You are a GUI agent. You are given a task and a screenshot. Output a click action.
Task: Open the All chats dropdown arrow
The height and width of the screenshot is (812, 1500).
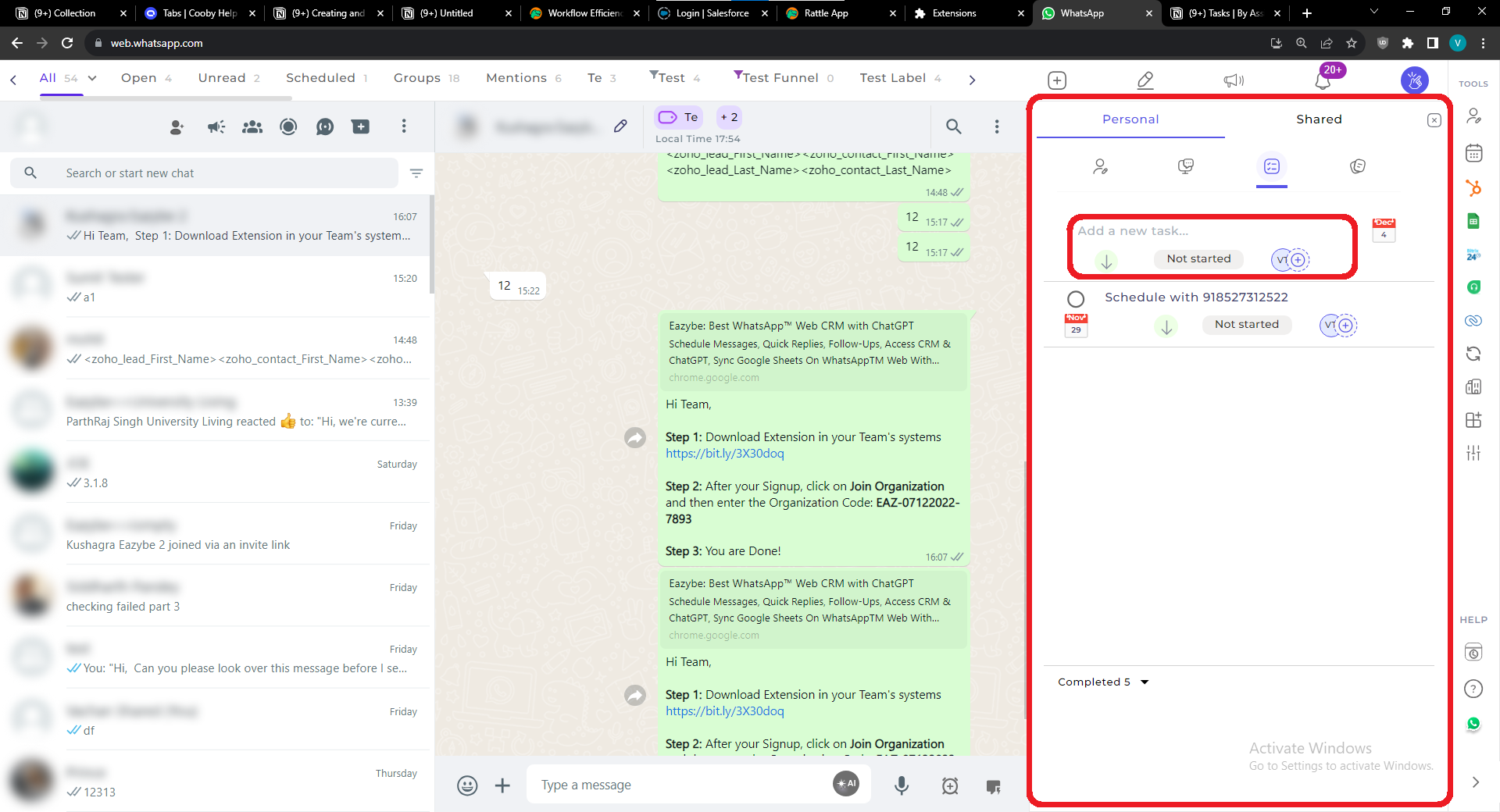[92, 78]
